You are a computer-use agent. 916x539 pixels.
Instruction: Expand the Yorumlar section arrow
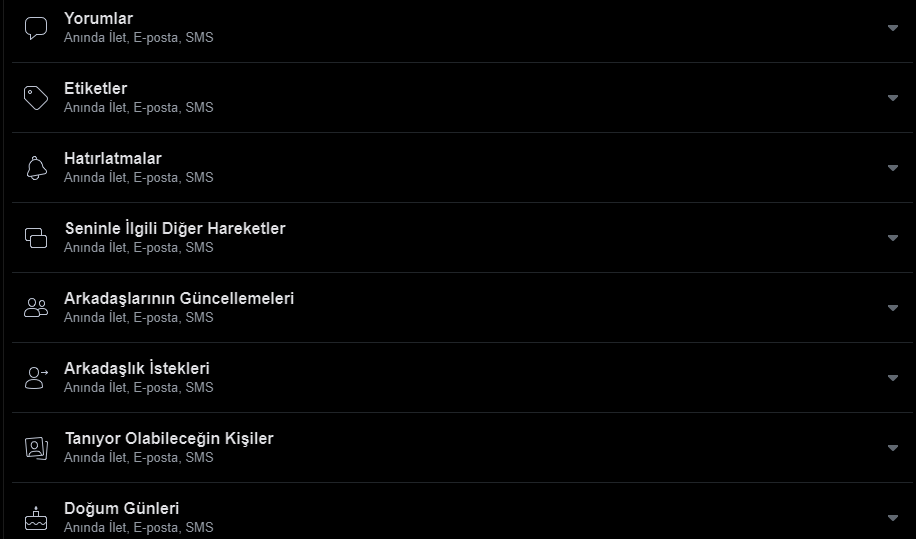(893, 28)
